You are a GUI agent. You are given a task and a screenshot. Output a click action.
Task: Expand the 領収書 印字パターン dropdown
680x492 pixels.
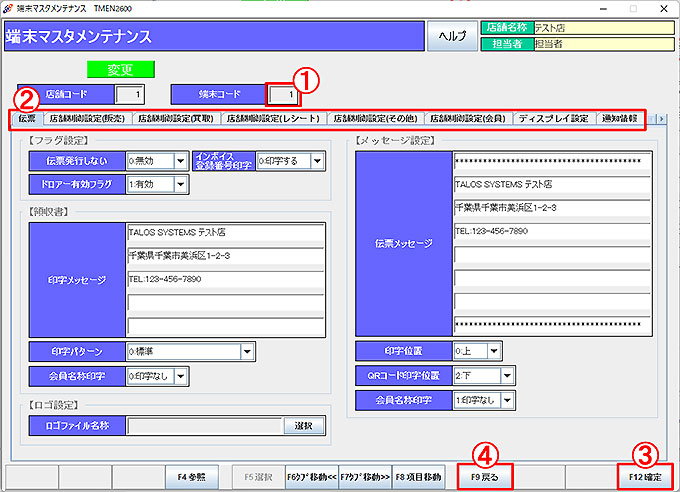click(247, 351)
